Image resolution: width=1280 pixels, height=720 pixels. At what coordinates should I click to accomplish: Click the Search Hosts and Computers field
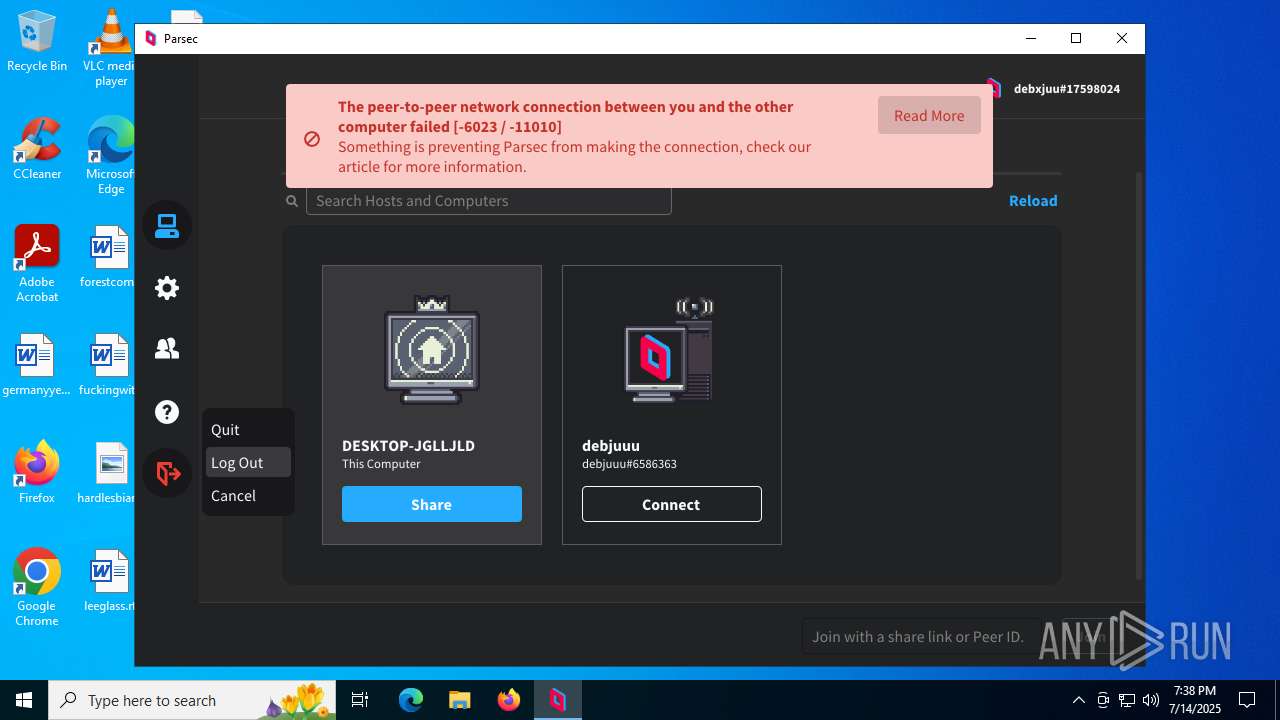(x=488, y=200)
